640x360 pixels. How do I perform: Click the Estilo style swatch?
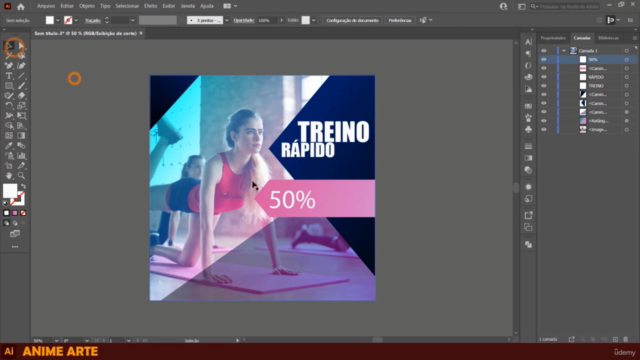305,20
